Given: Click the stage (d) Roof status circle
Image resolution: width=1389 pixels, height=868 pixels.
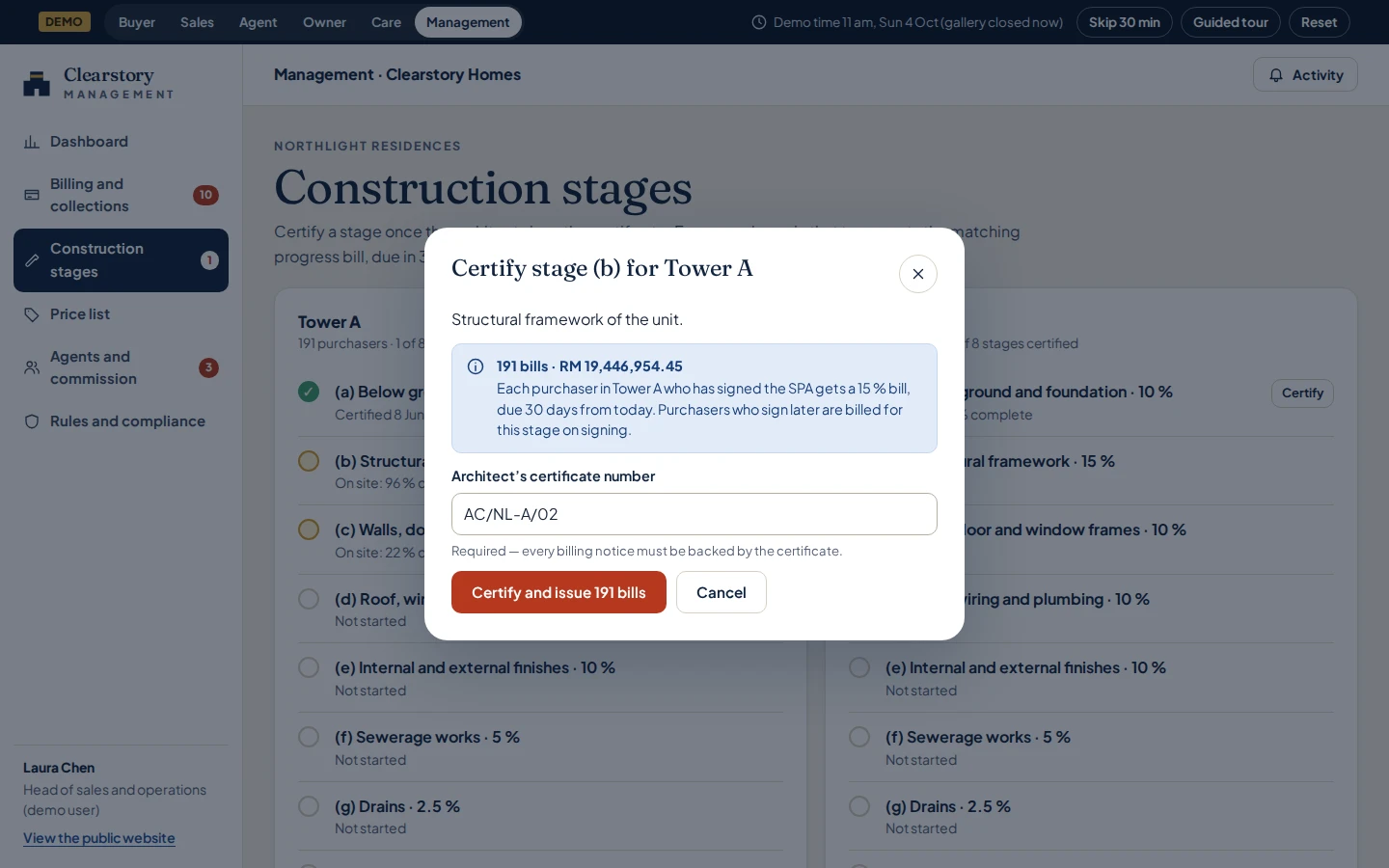Looking at the screenshot, I should point(309,599).
